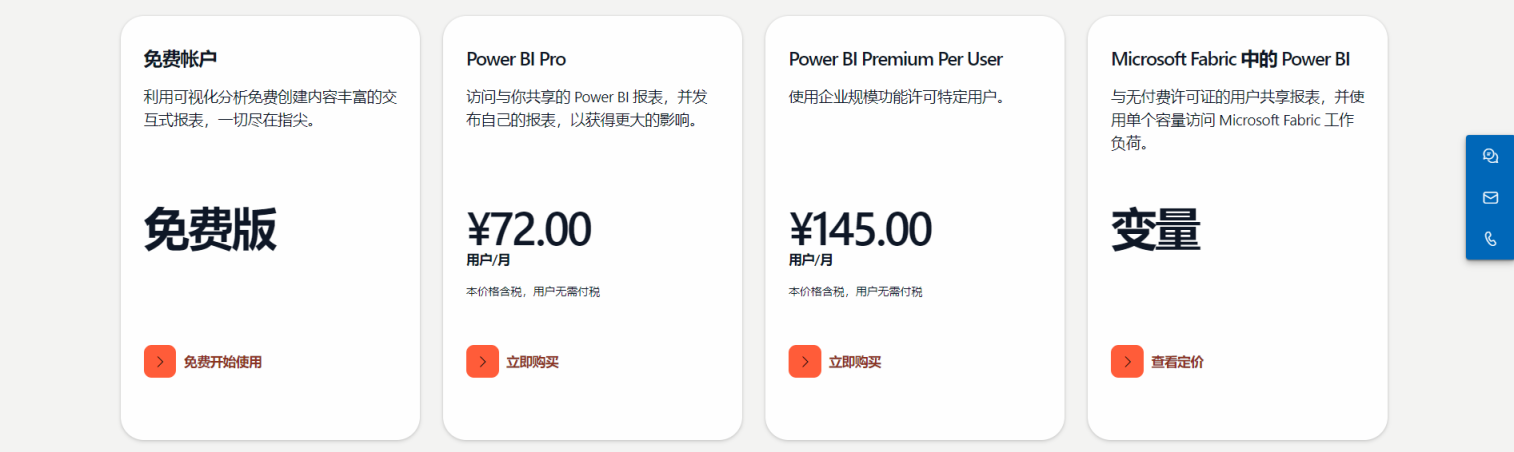
Task: Click the tax note under ¥72.00
Action: pyautogui.click(x=533, y=292)
